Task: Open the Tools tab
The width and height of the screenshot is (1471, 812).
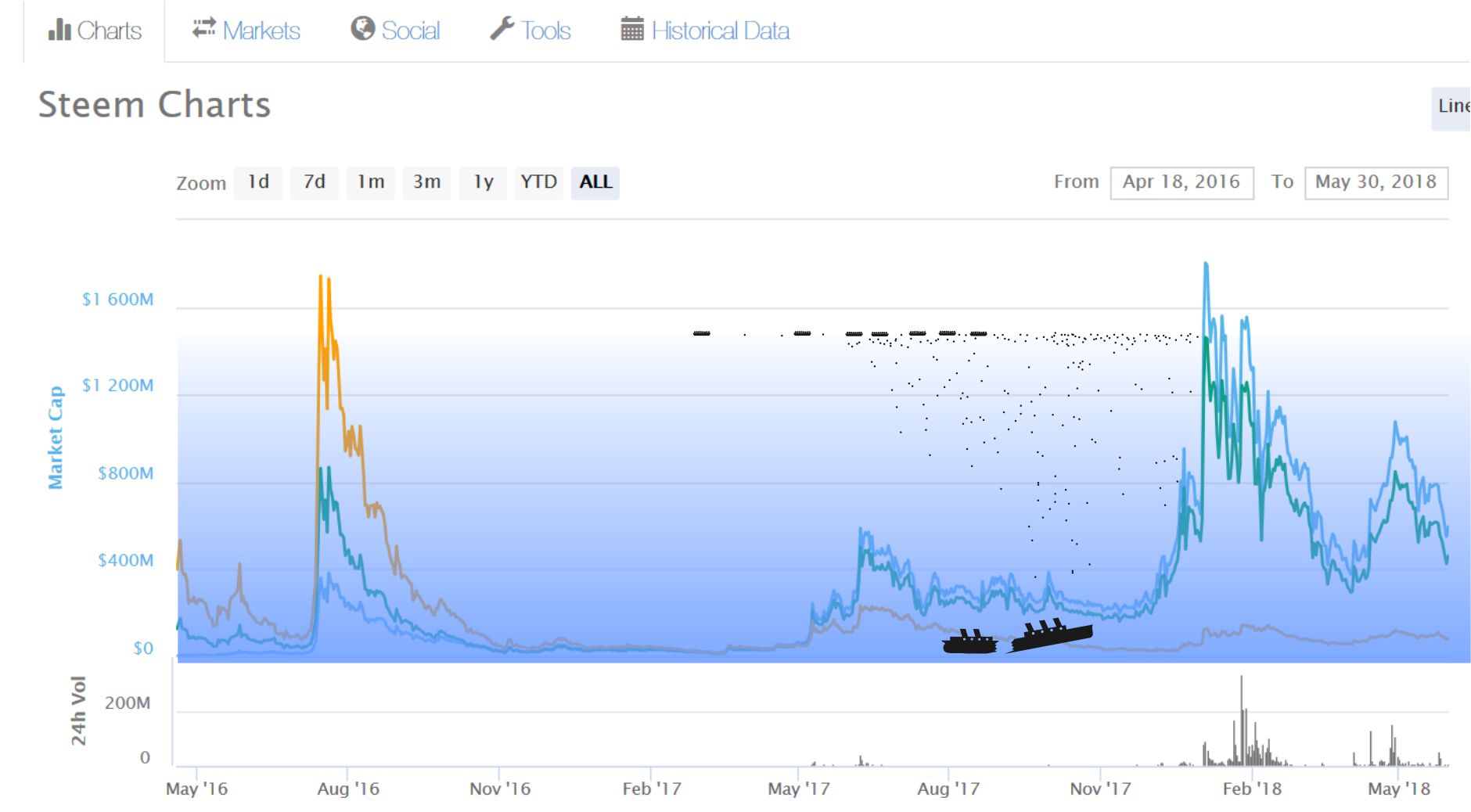Action: click(x=530, y=31)
